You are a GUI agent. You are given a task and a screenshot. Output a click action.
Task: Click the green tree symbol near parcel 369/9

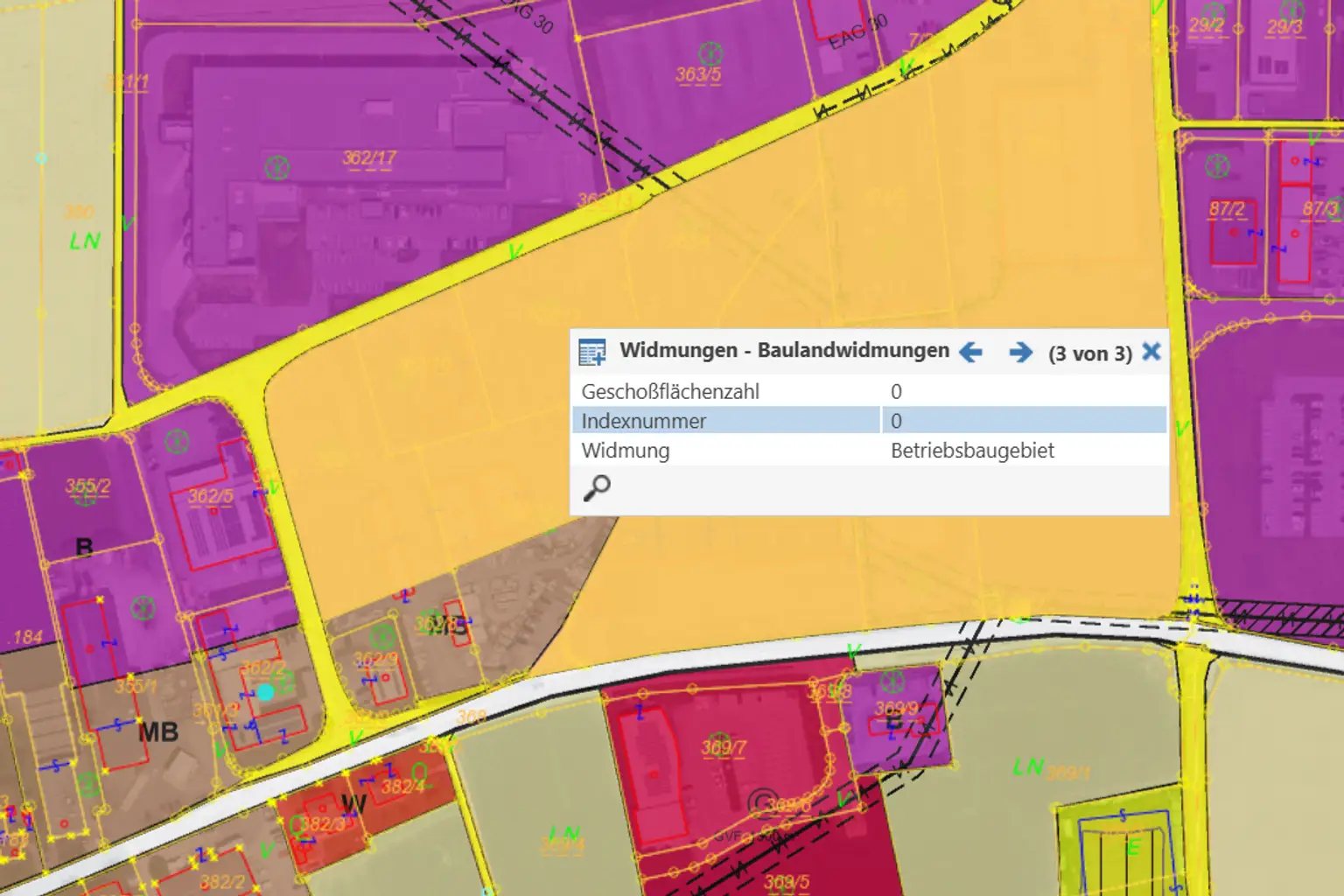(x=892, y=682)
